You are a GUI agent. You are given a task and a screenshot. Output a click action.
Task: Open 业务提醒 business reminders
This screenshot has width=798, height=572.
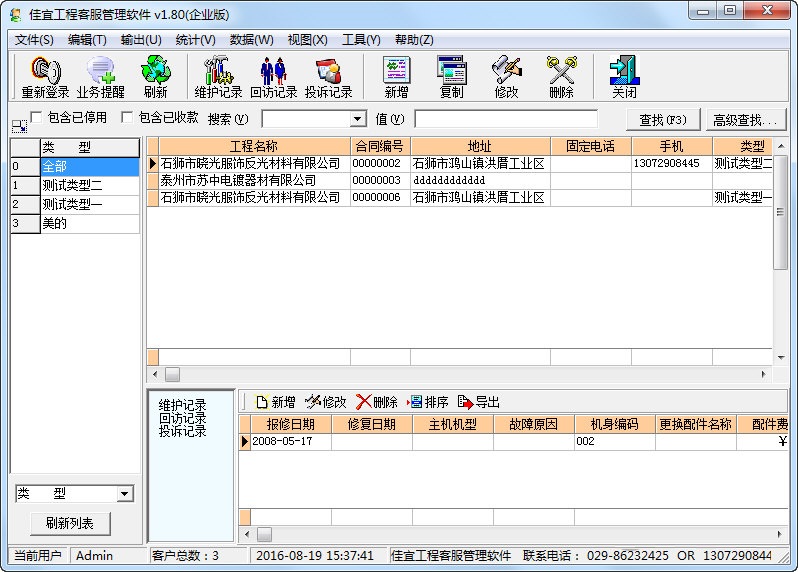pyautogui.click(x=101, y=77)
